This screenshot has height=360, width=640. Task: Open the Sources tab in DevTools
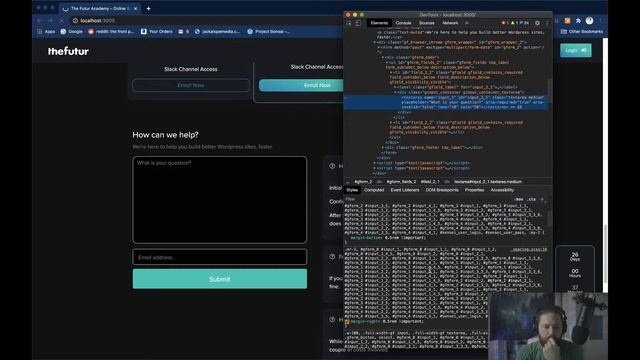point(427,23)
